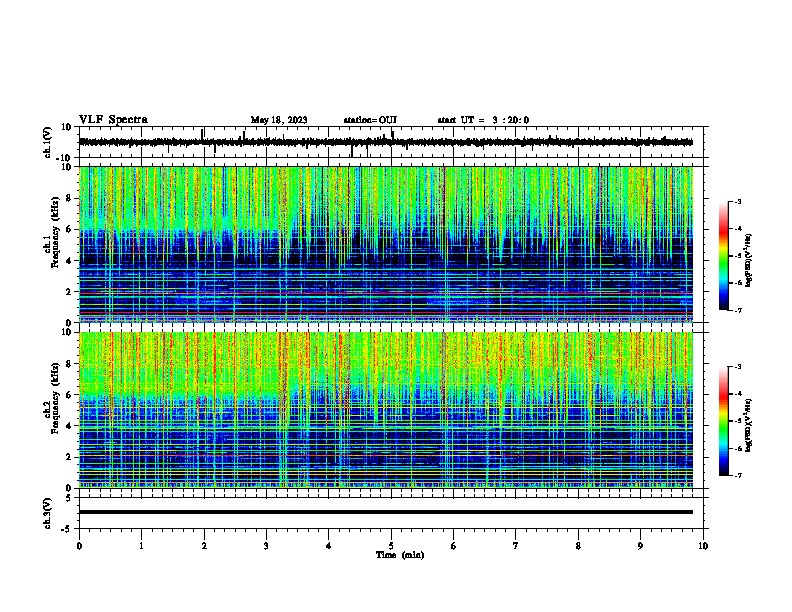The width and height of the screenshot is (792, 612).
Task: Select the "start UT = 3 : 20: 0" text
Action: 483,120
